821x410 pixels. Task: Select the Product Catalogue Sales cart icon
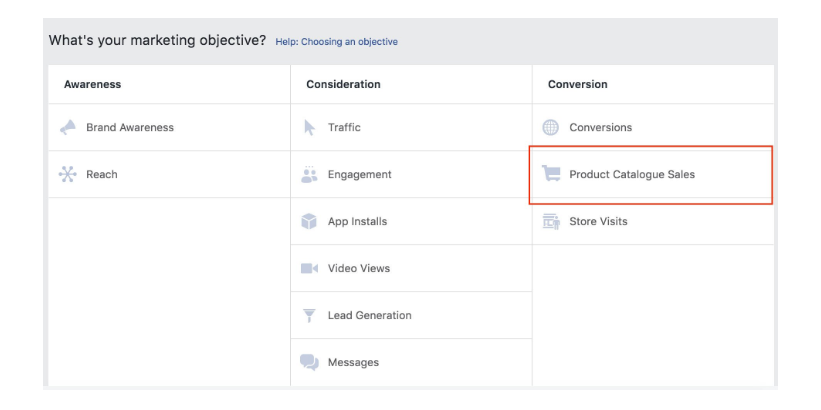(550, 174)
